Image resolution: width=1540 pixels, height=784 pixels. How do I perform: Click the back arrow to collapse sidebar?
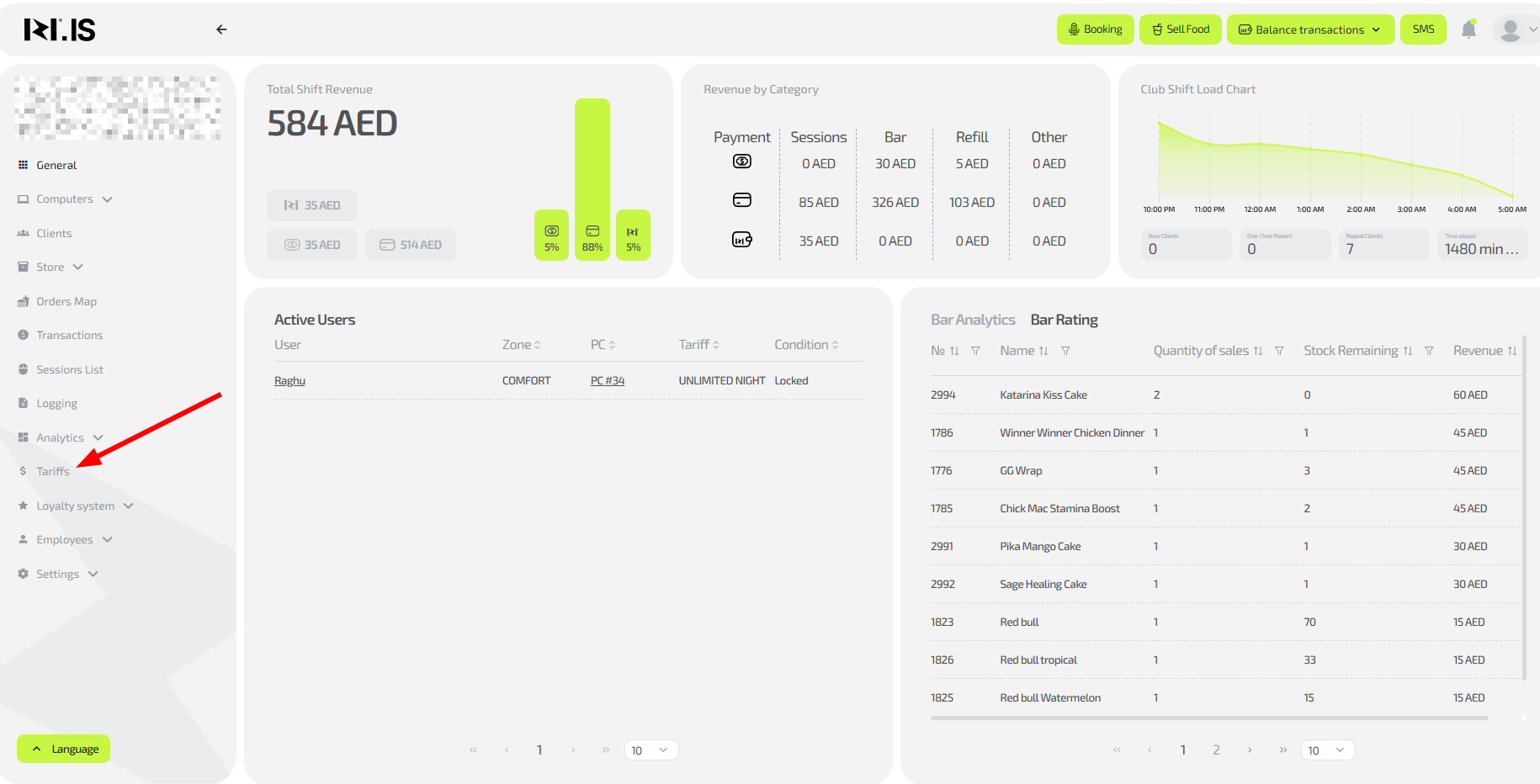pyautogui.click(x=221, y=29)
